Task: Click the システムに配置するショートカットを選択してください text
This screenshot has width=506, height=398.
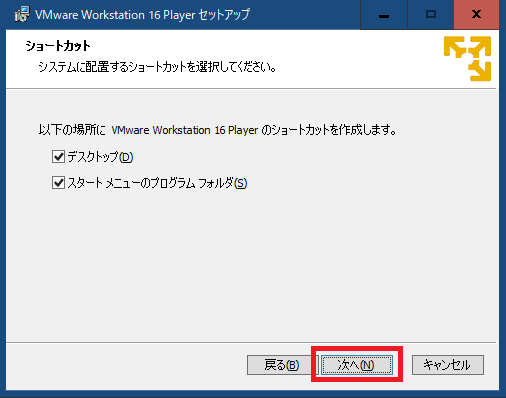Action: pos(157,67)
